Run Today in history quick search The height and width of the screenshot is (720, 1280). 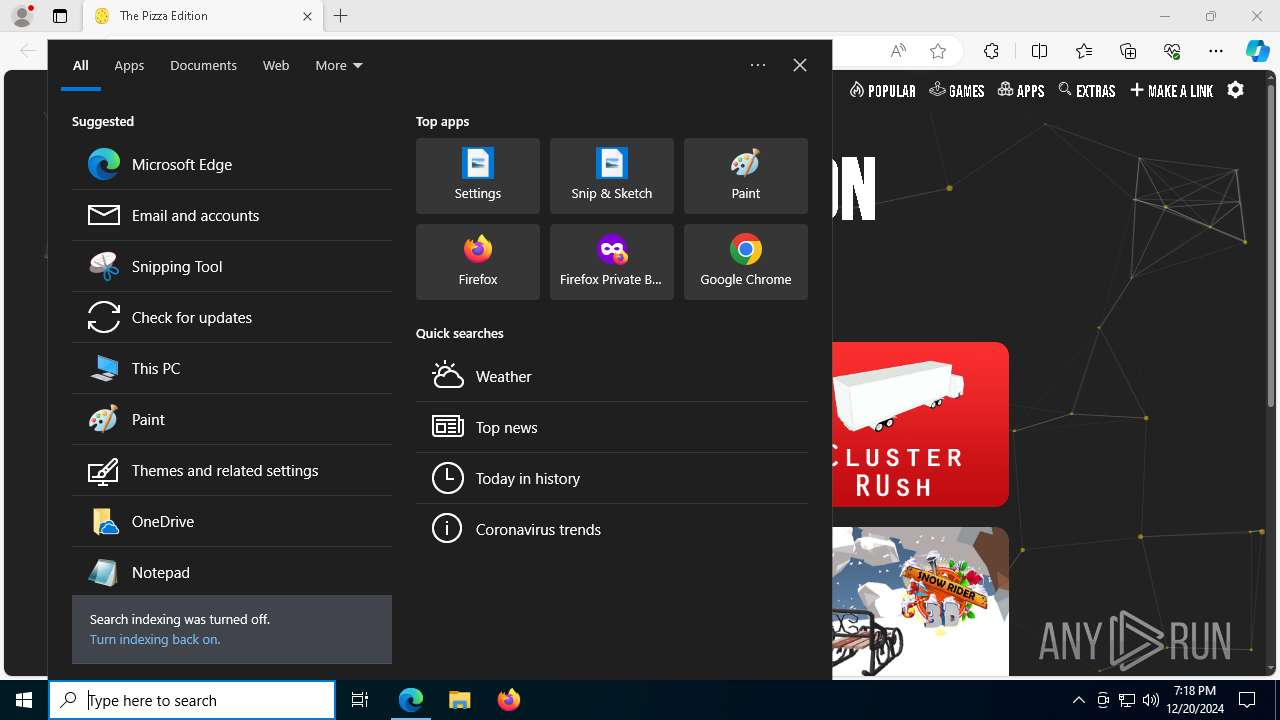point(612,478)
